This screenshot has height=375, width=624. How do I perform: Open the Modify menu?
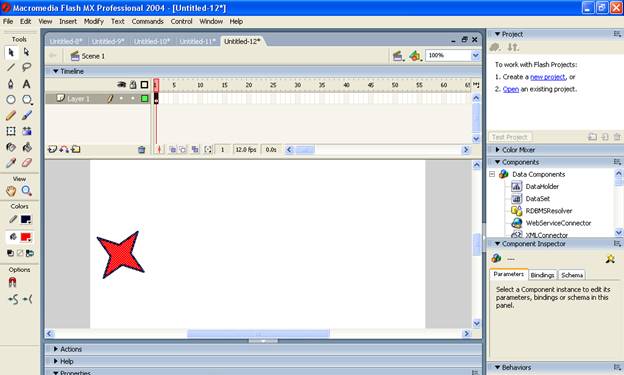pyautogui.click(x=94, y=21)
